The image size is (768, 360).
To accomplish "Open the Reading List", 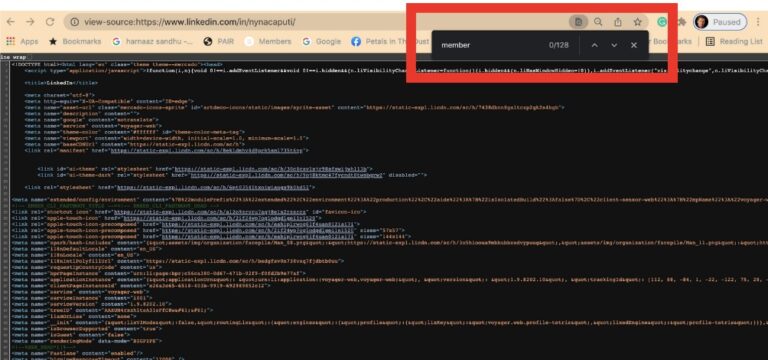I will click(x=733, y=42).
